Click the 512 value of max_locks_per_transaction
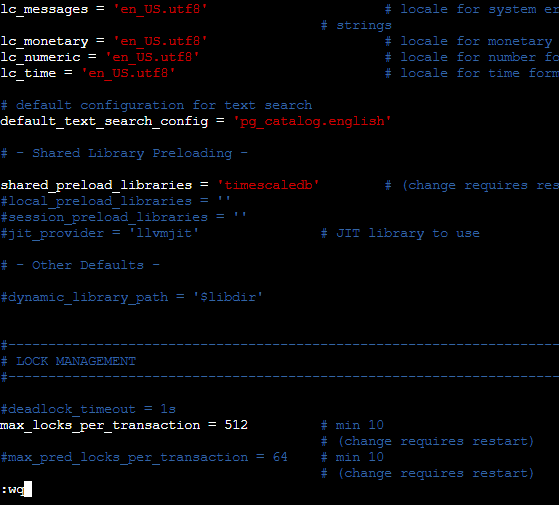 pyautogui.click(x=236, y=425)
